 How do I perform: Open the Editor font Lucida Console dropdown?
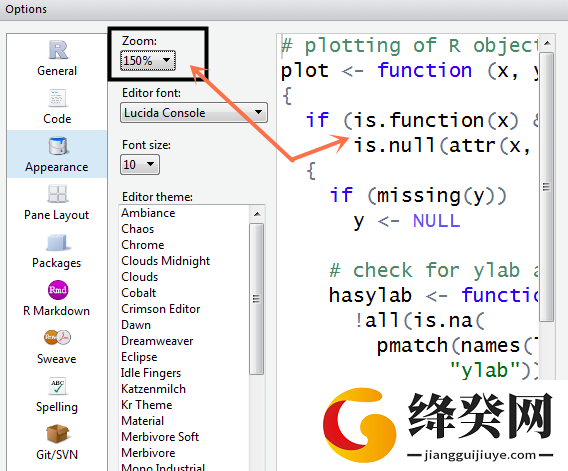click(194, 113)
